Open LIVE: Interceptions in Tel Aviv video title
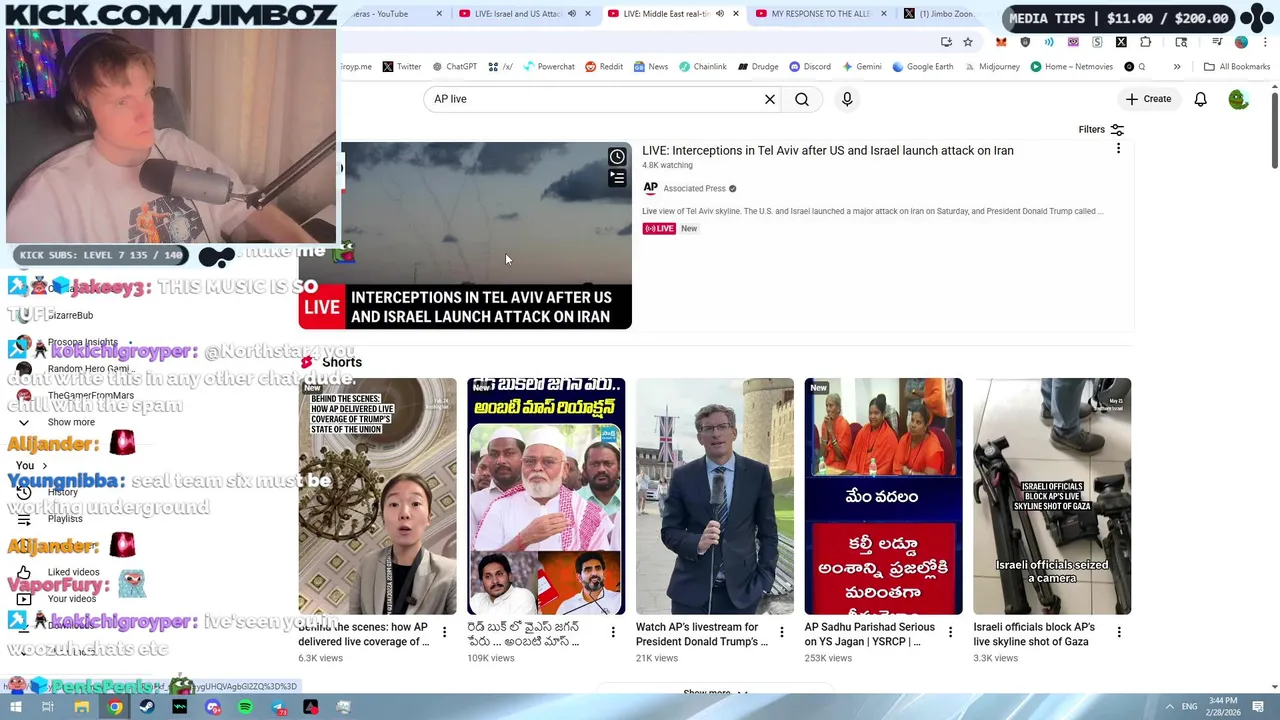 (x=827, y=150)
